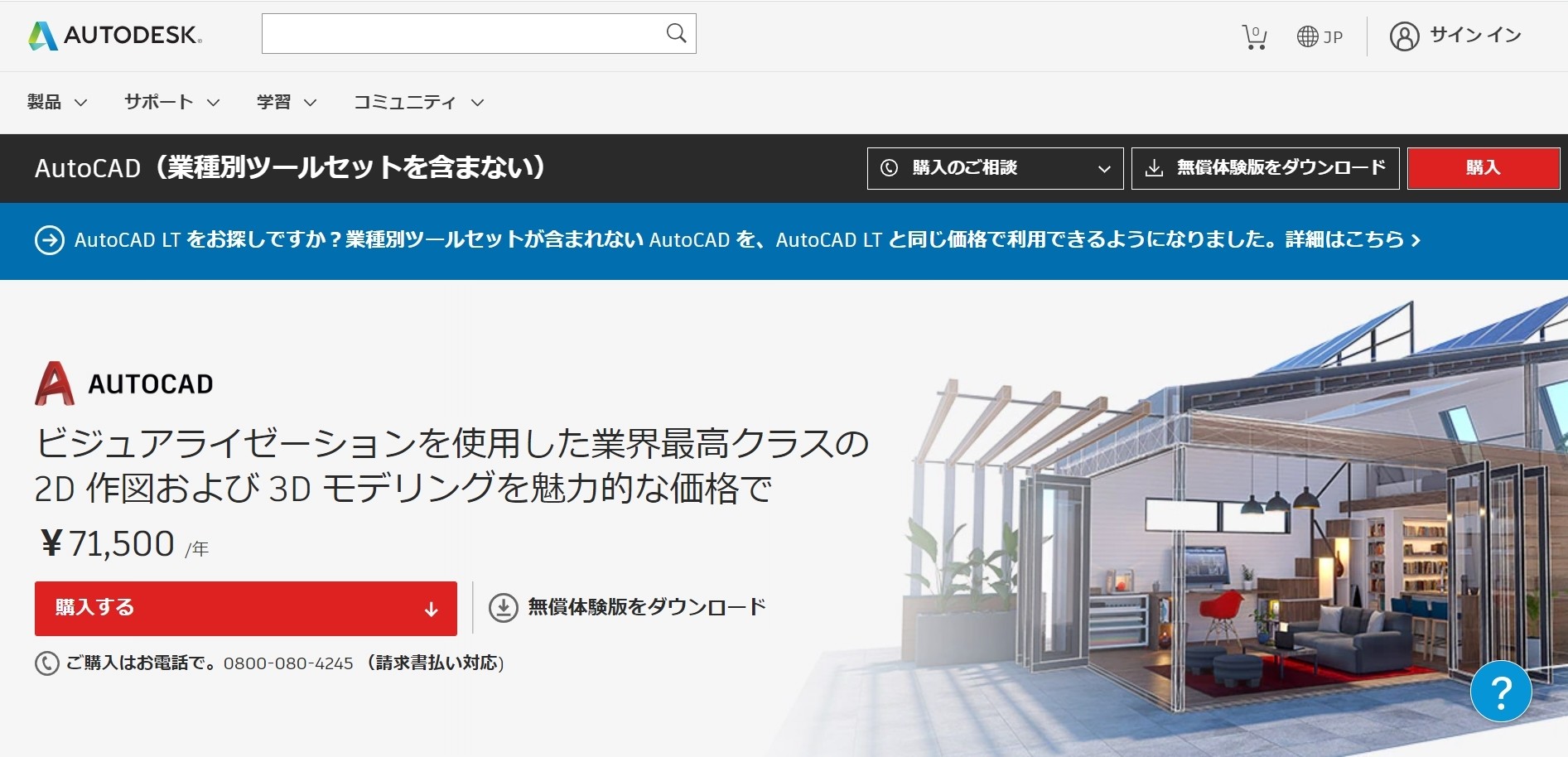Open the 学習 menu
Image resolution: width=1568 pixels, height=757 pixels.
point(287,102)
